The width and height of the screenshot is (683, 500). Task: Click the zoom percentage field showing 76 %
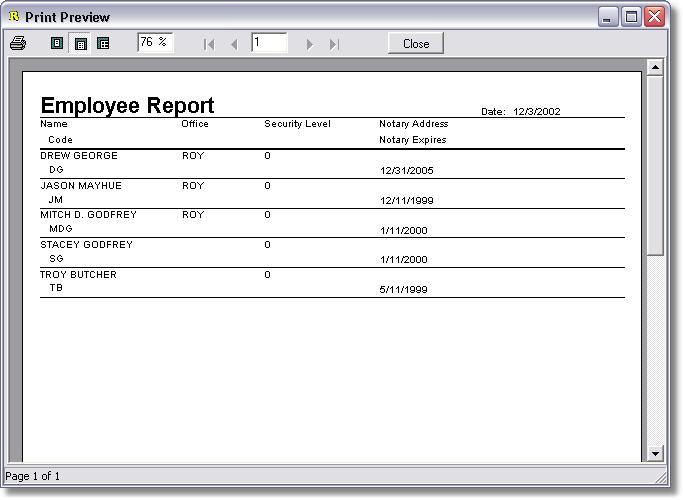(155, 42)
